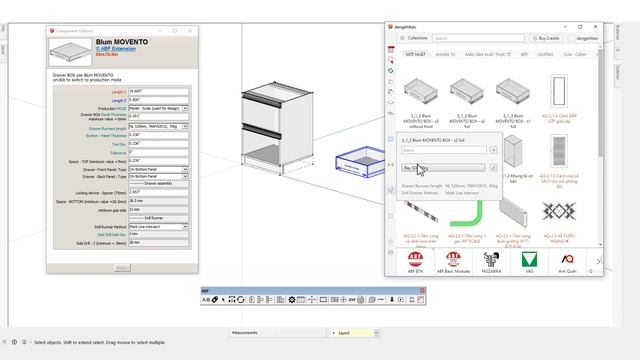Image resolution: width=640 pixels, height=360 pixels.
Task: Select the Blum MOVENTO BOX s1 full thumbnail
Action: [x=513, y=91]
